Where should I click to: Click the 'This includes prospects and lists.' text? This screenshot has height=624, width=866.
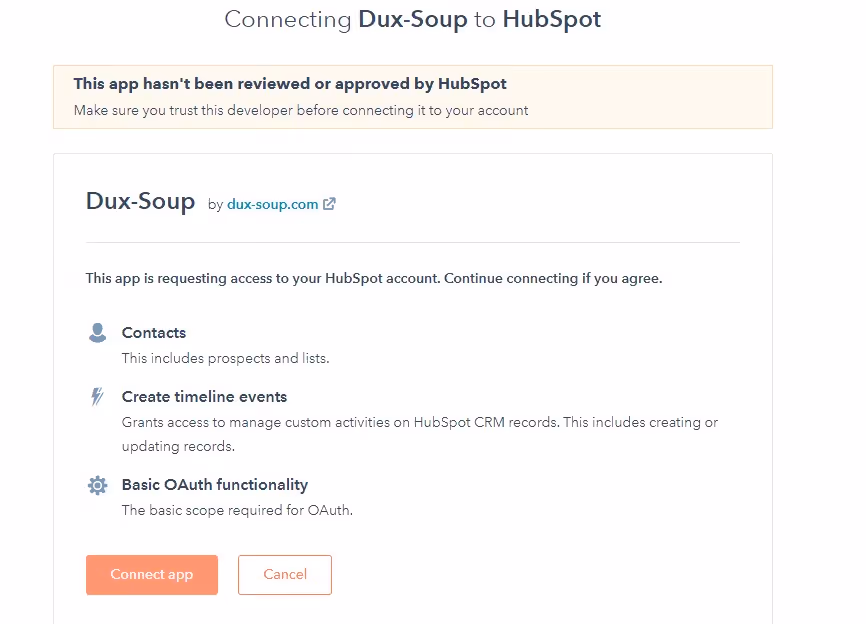[x=225, y=358]
